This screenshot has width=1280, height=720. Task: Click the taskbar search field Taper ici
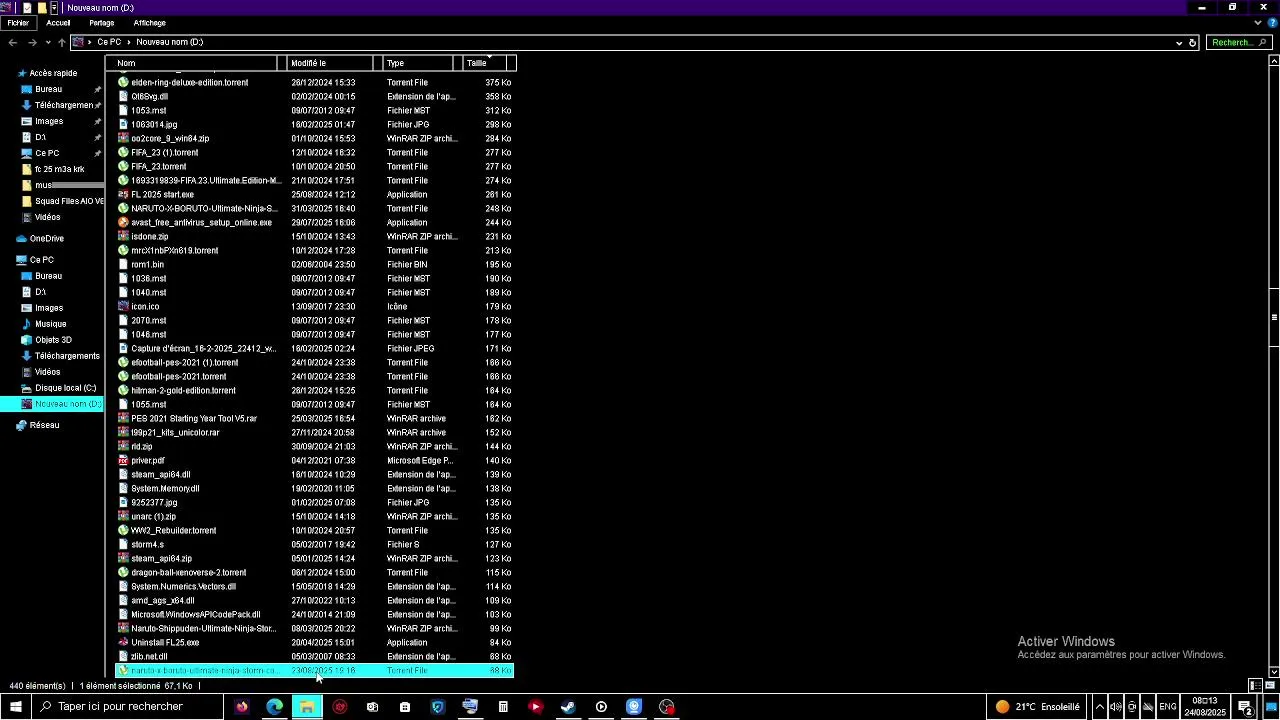pos(128,707)
